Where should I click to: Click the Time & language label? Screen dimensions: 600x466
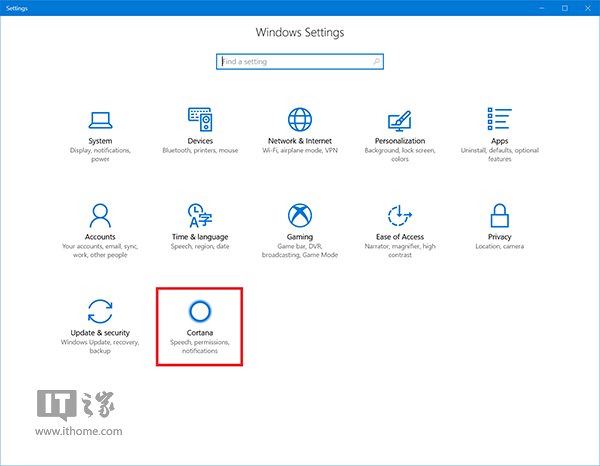tap(200, 237)
